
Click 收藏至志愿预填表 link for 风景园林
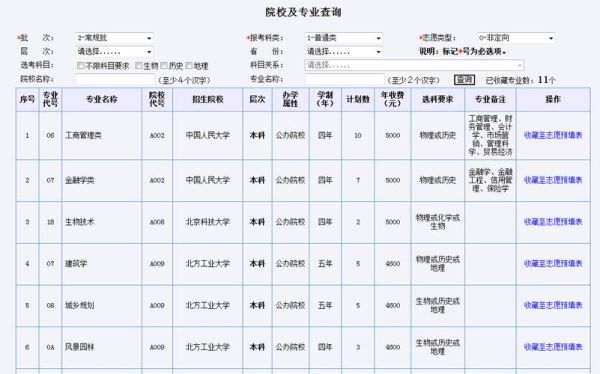tap(553, 347)
